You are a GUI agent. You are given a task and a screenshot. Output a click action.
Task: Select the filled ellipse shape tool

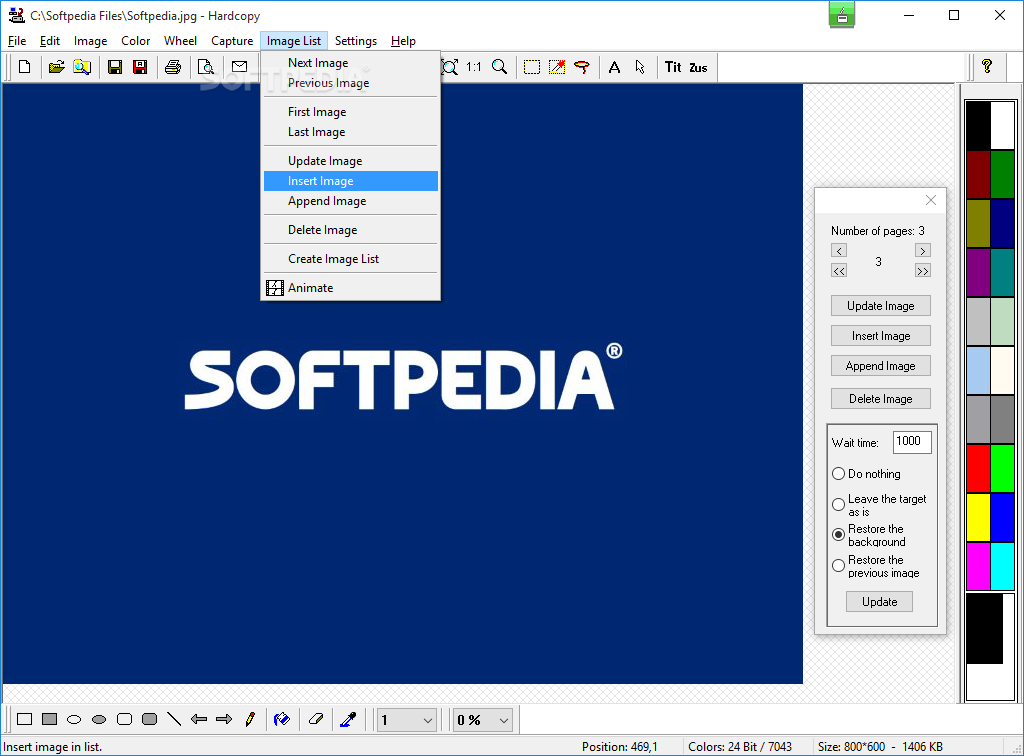(x=99, y=719)
